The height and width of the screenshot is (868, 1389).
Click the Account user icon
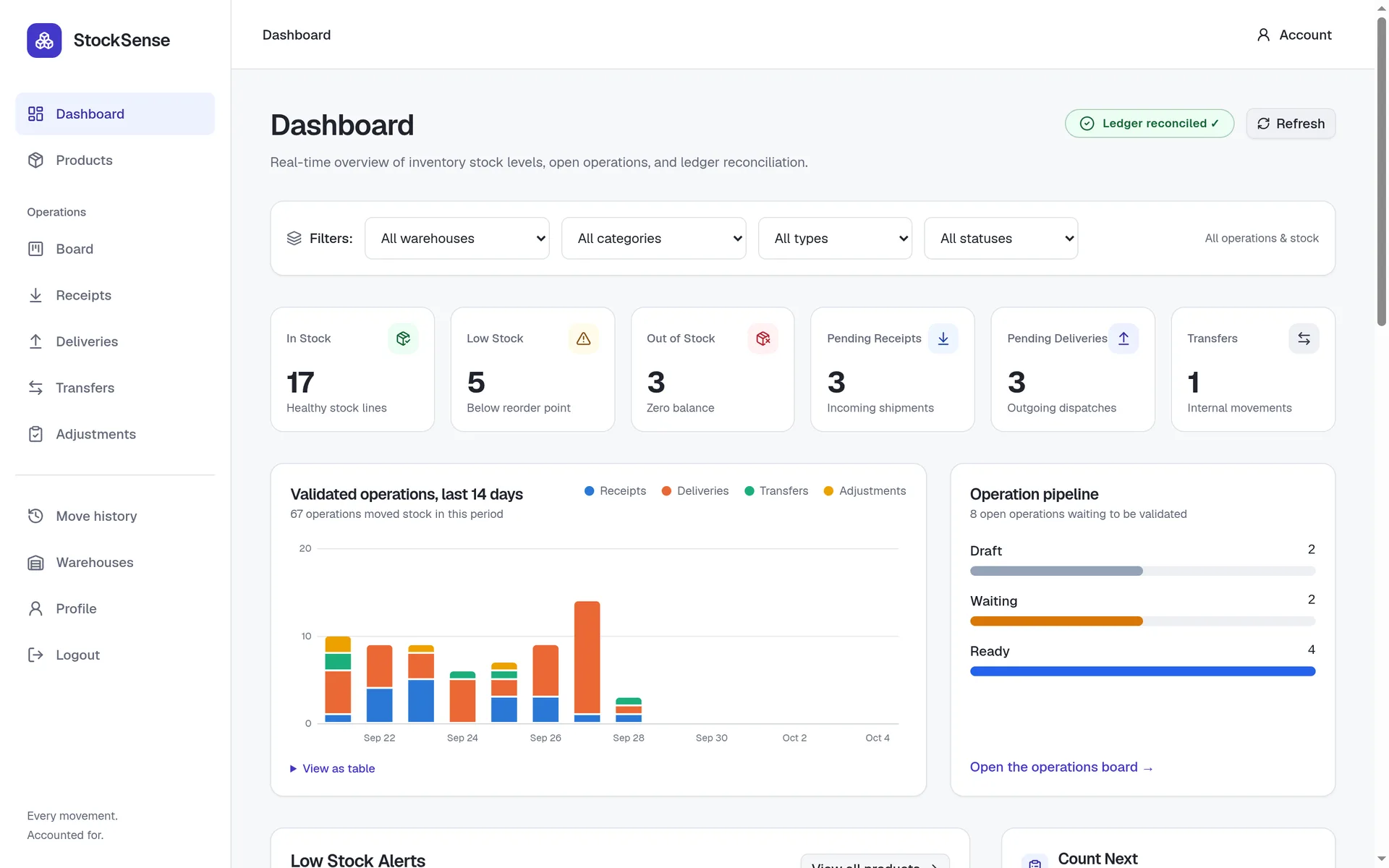click(1263, 35)
